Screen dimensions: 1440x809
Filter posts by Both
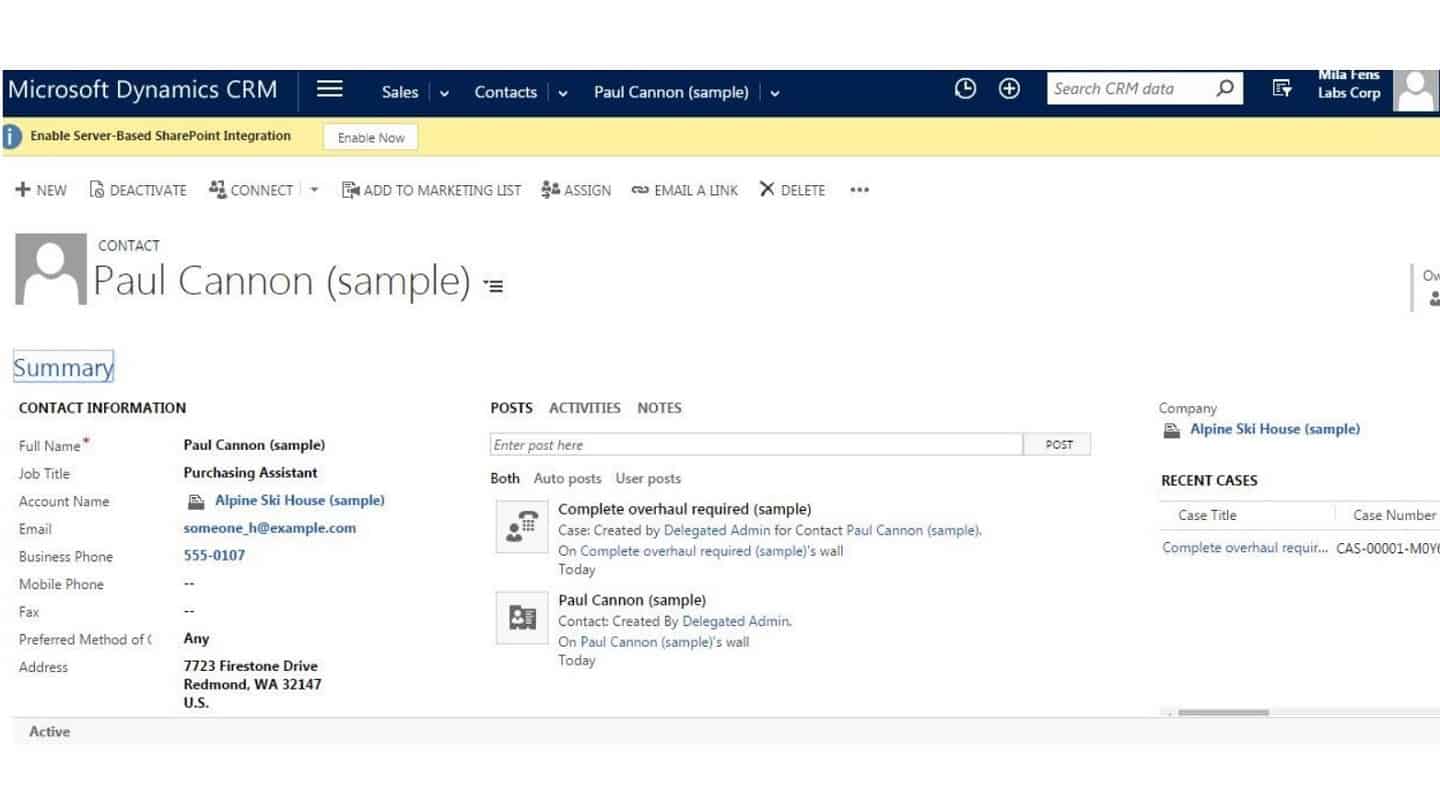coord(505,478)
